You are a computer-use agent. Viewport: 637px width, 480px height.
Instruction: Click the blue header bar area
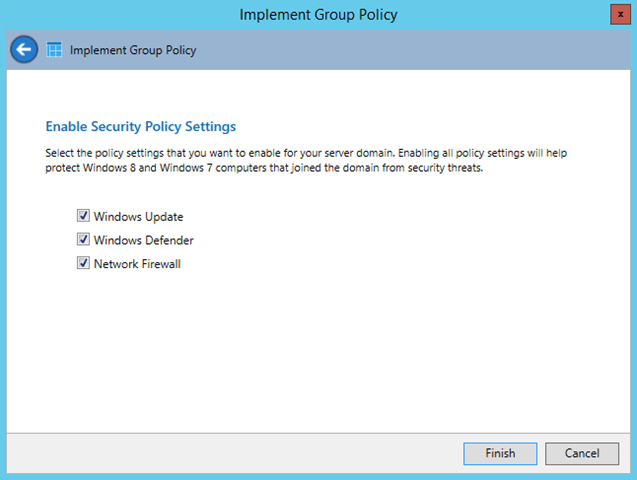(406, 50)
